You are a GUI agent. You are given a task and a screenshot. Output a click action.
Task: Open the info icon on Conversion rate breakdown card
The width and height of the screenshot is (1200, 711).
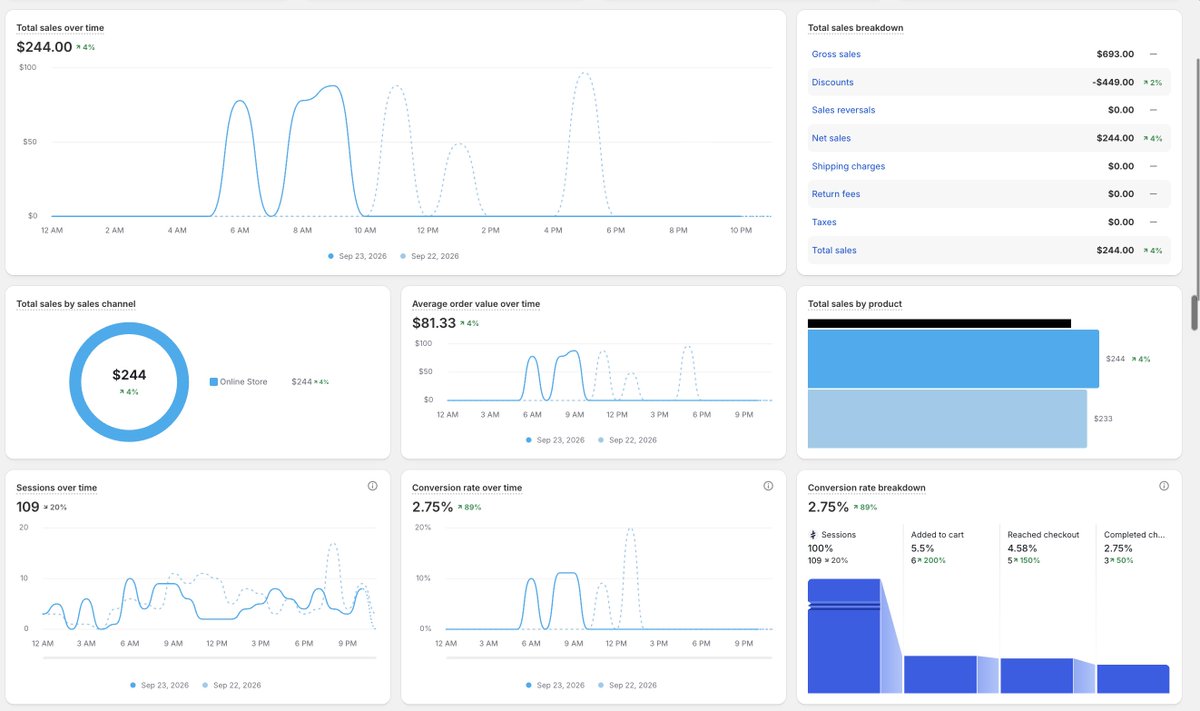[1164, 486]
